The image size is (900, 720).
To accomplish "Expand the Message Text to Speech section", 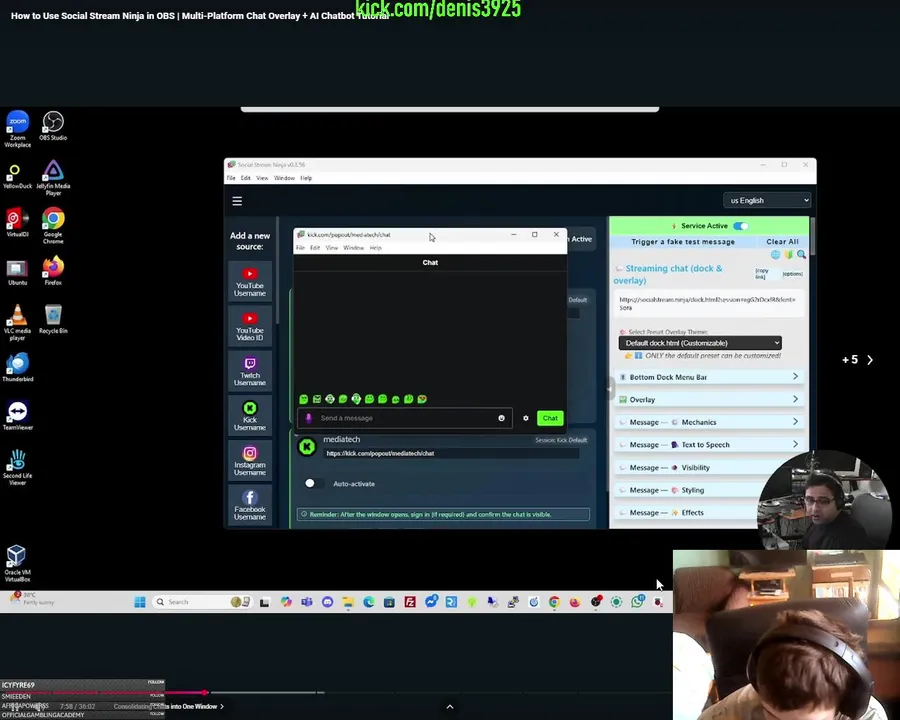I will (x=709, y=444).
